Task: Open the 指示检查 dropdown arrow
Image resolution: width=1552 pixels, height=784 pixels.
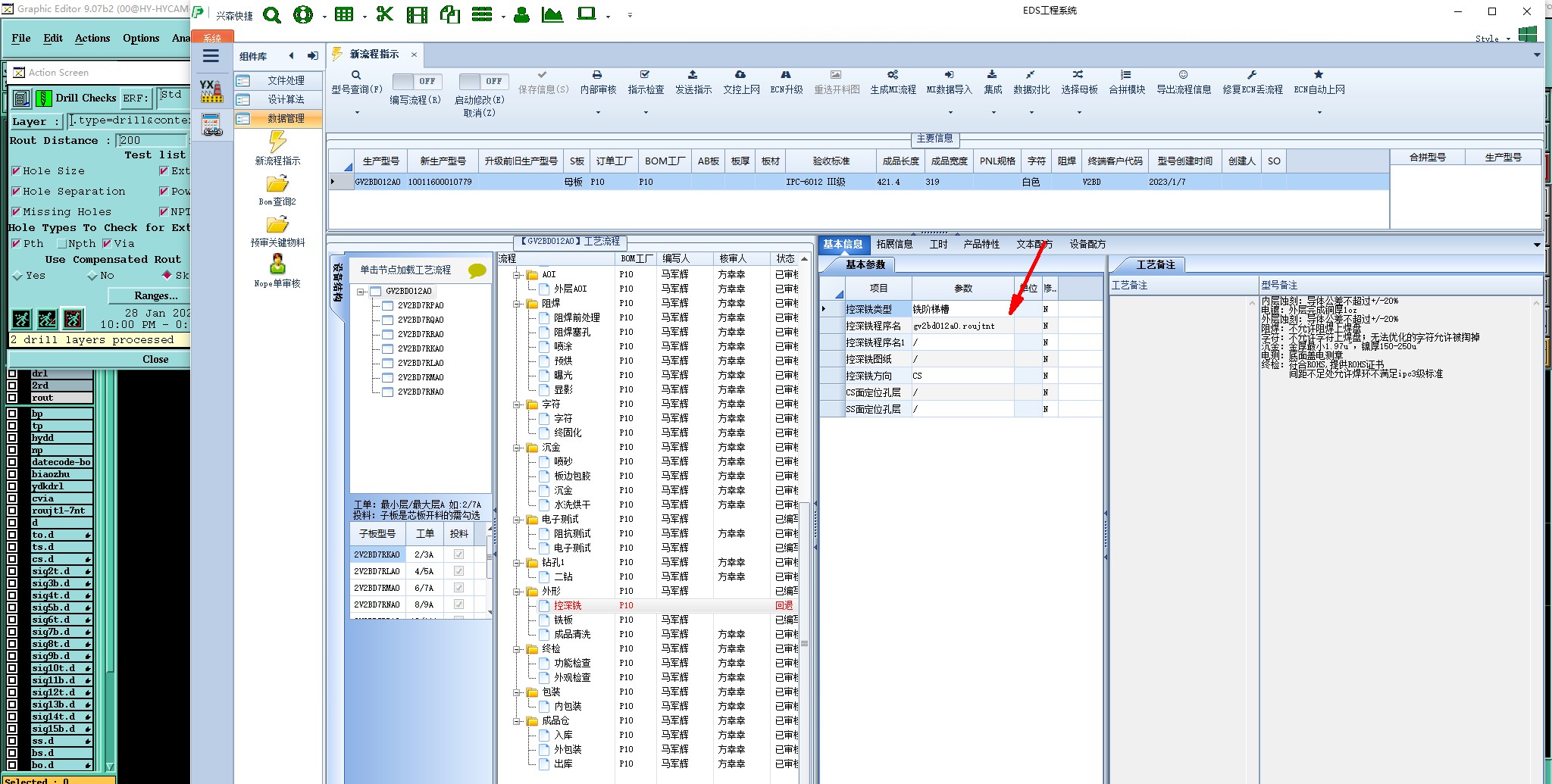Action: click(x=646, y=113)
